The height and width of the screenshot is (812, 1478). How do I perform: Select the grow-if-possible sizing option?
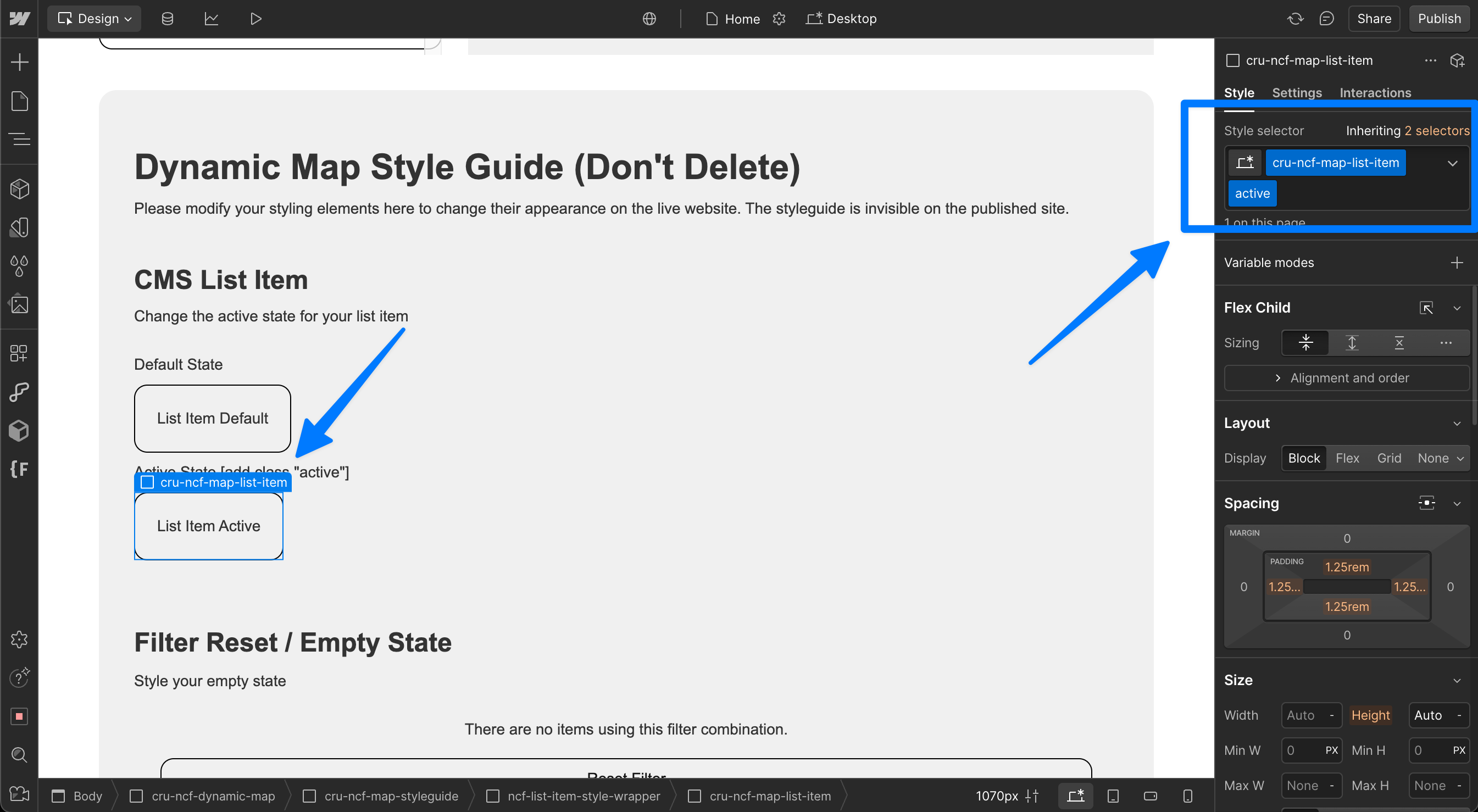(x=1352, y=343)
